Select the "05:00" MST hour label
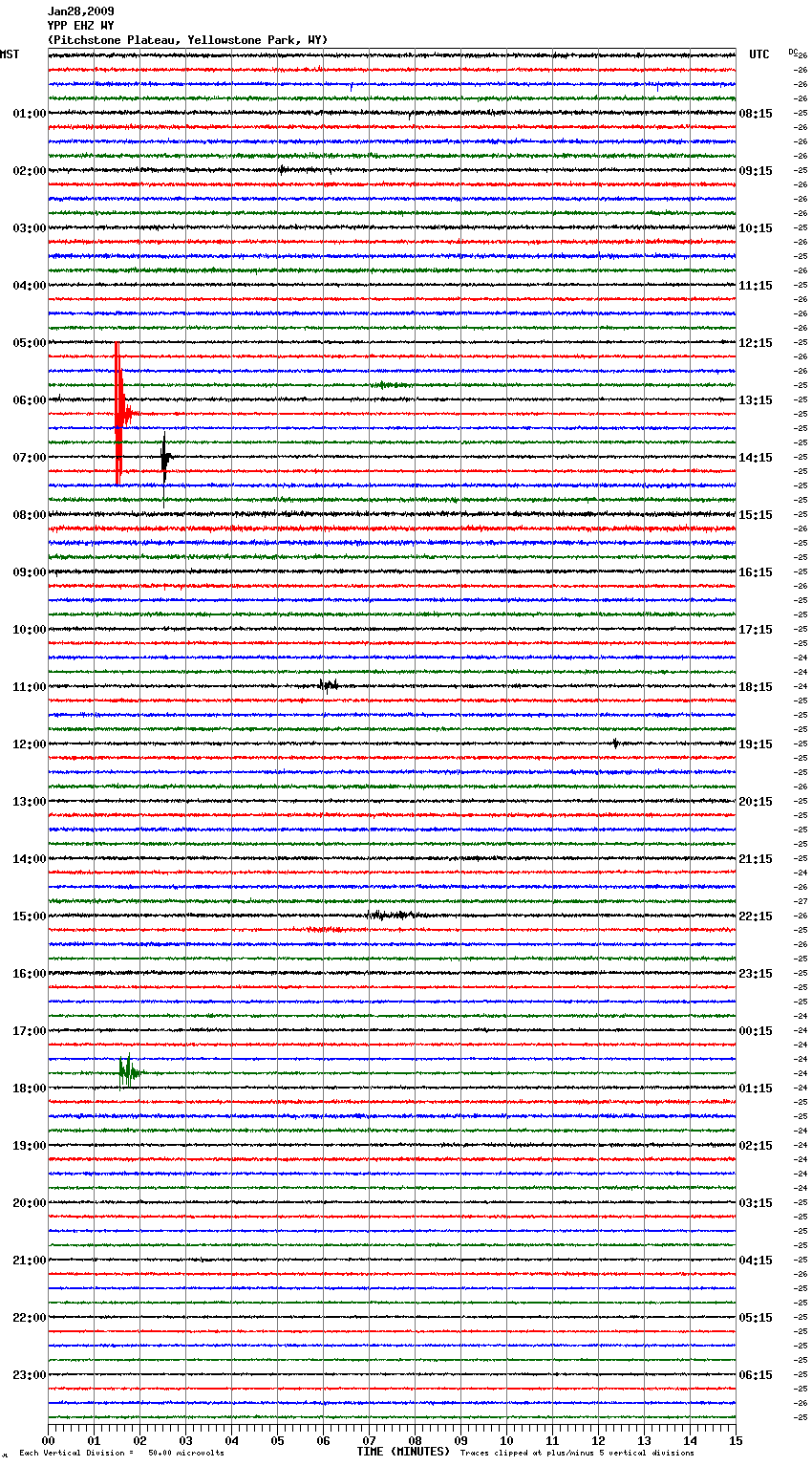 30,343
